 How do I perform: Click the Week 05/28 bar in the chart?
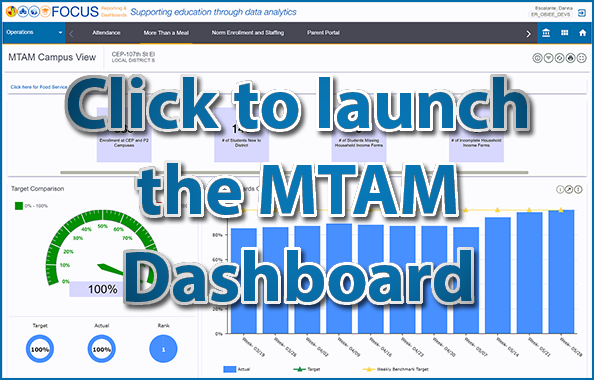coord(561,272)
